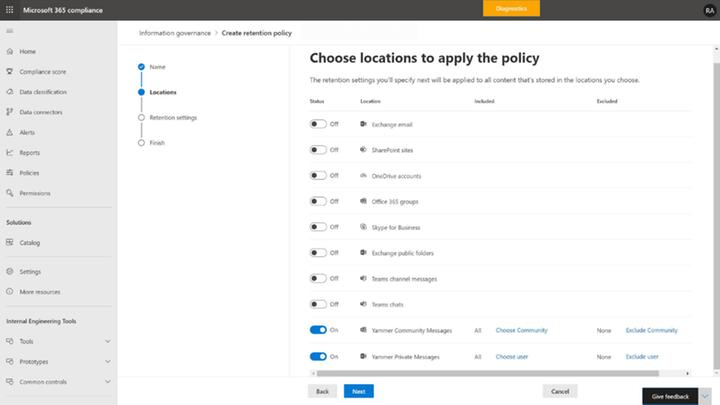Click the Cancel button
Image resolution: width=720 pixels, height=405 pixels.
pos(560,391)
